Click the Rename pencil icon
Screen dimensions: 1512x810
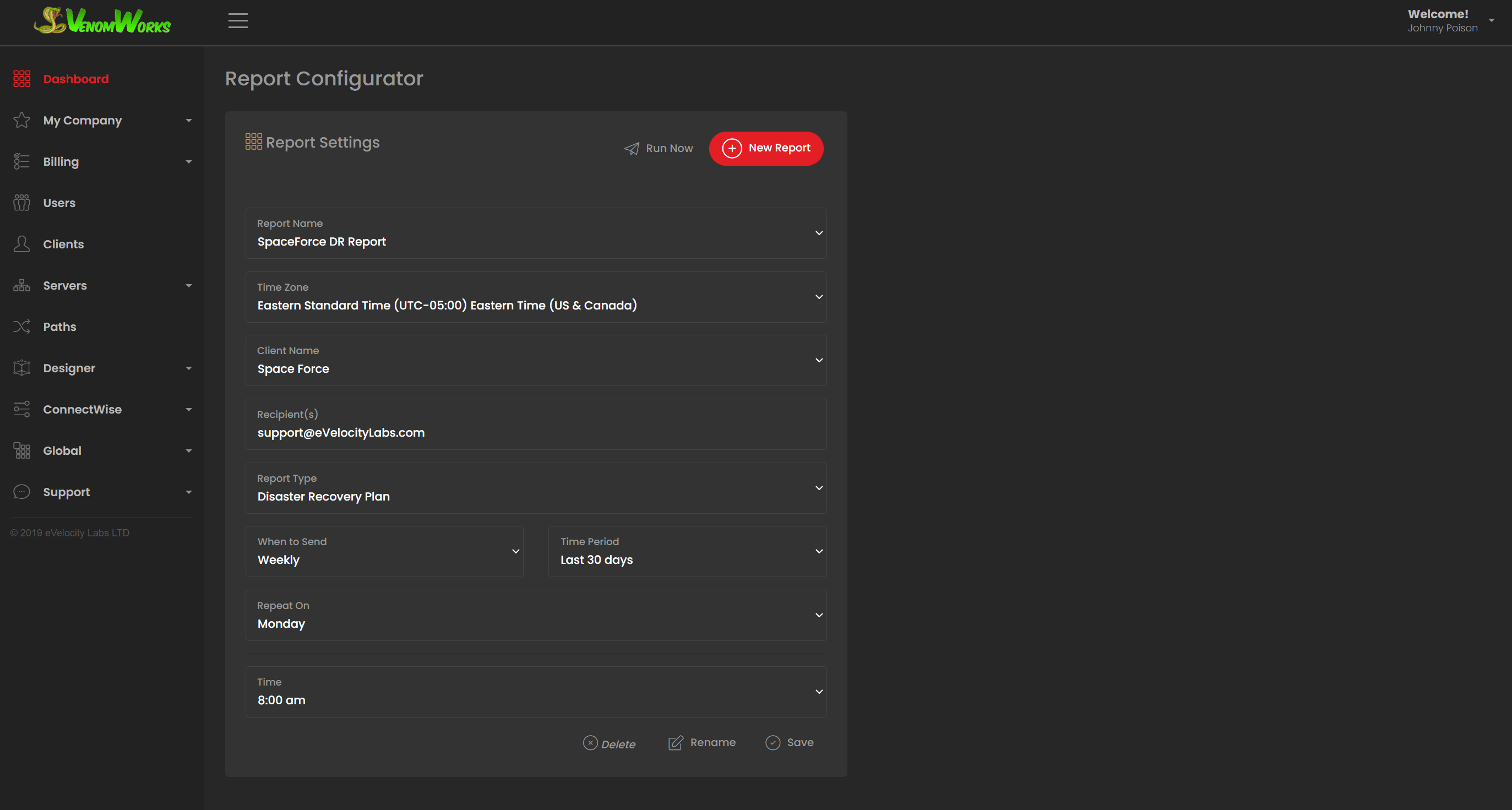[x=676, y=742]
